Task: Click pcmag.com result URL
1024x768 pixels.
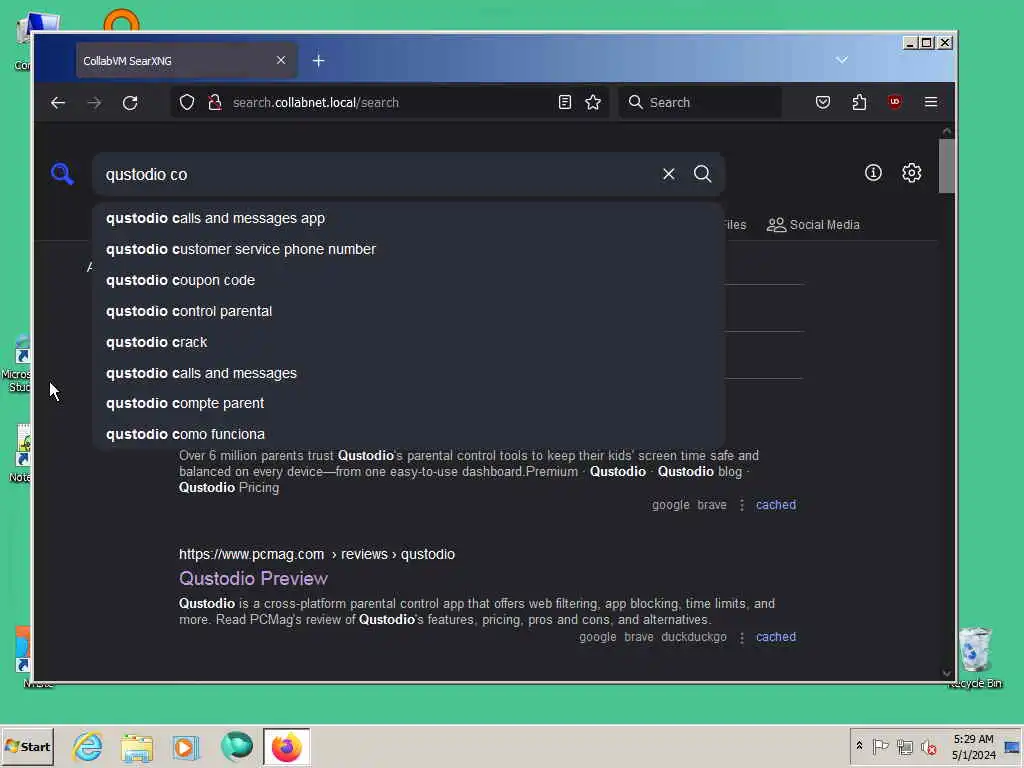Action: coord(317,554)
